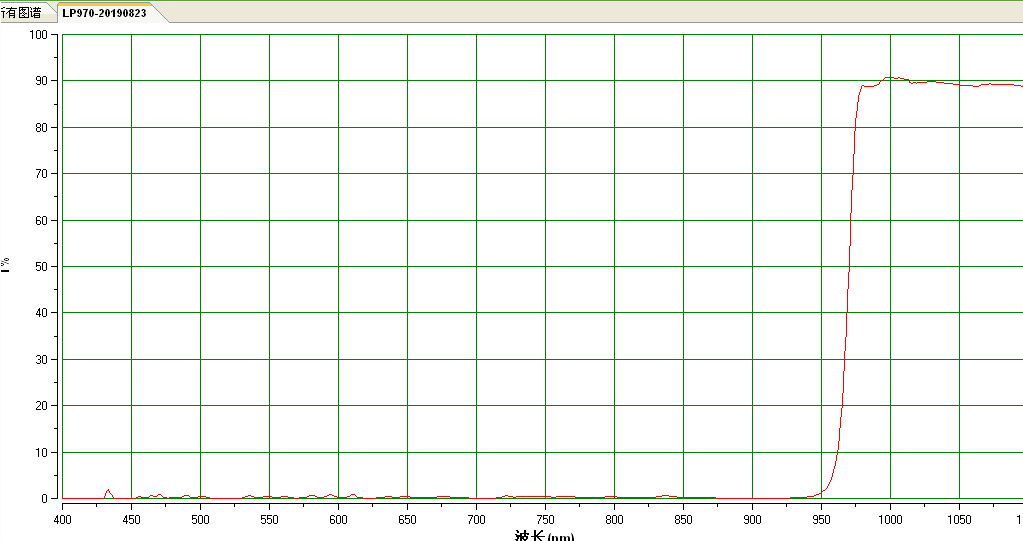Click the 1050 label on the x-axis
Screen dimensions: 1023x541
coord(959,519)
